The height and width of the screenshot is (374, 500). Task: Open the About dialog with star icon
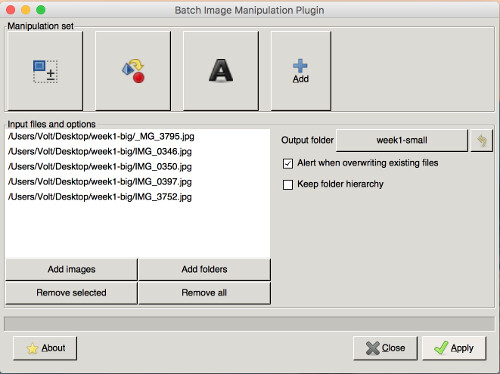coord(45,348)
